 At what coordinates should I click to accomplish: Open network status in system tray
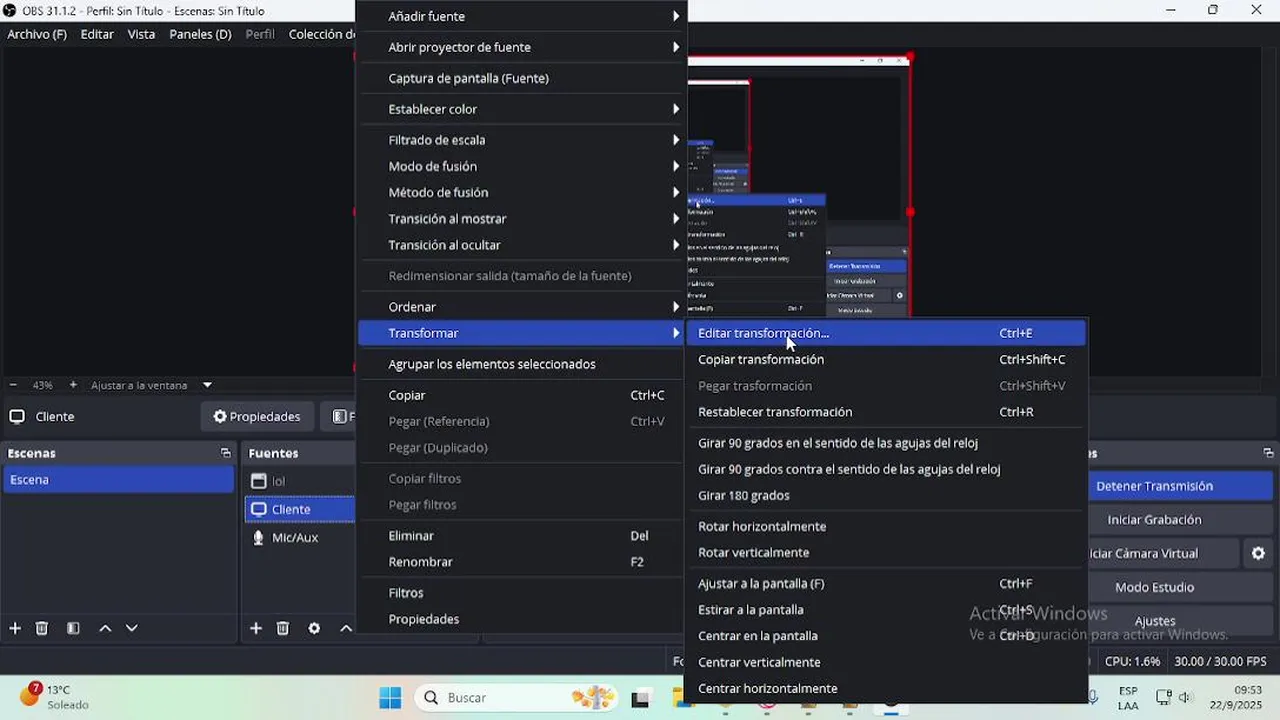1164,697
